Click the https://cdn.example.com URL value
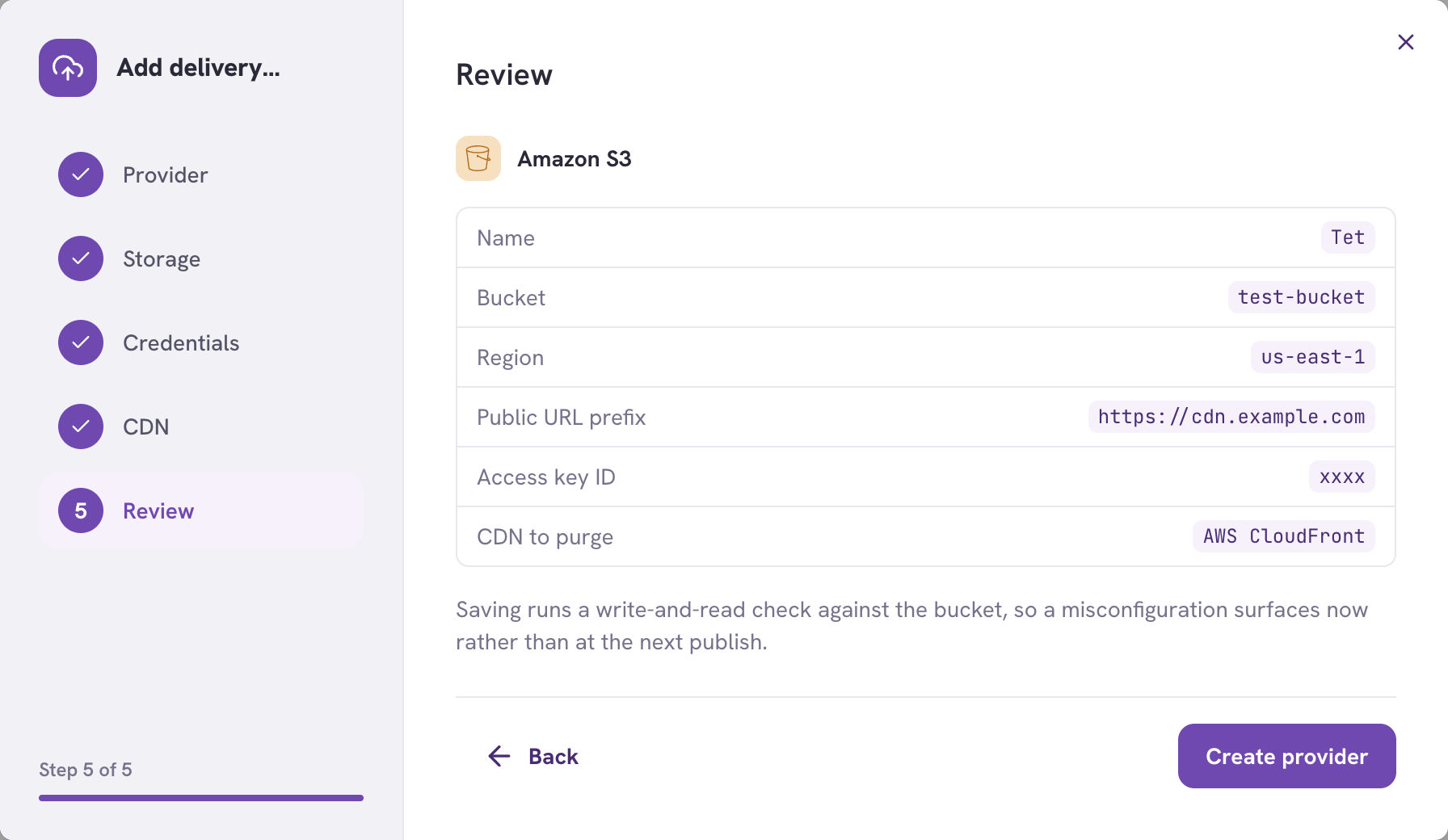Viewport: 1448px width, 840px height. point(1231,417)
